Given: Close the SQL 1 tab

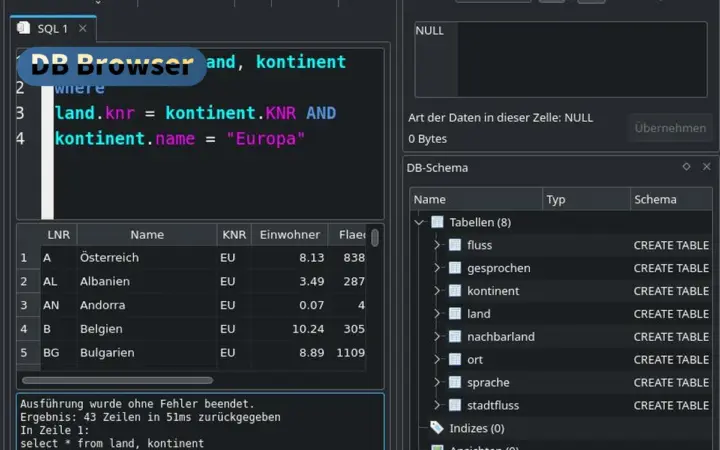Looking at the screenshot, I should 83,28.
